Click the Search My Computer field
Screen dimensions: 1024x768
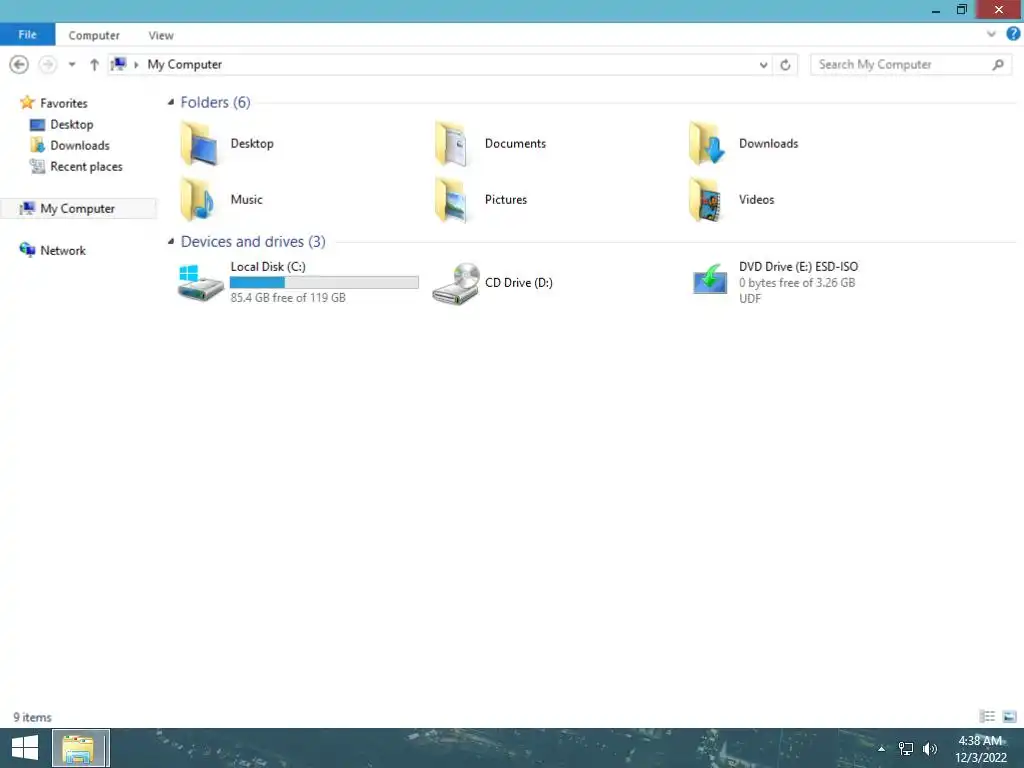click(x=911, y=65)
